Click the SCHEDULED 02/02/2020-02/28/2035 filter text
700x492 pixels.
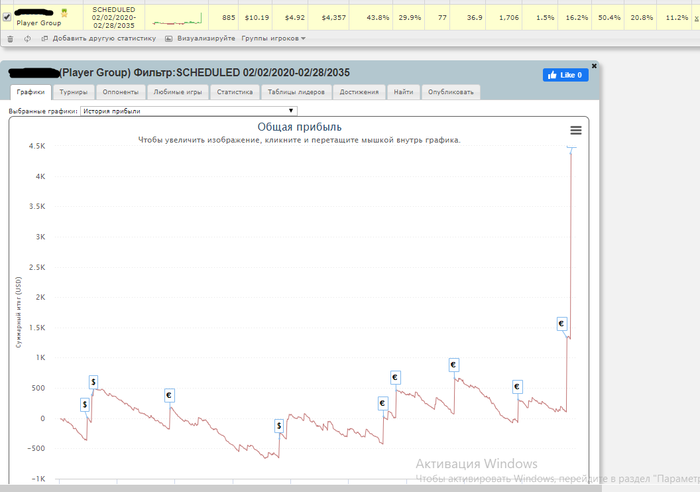[x=114, y=17]
